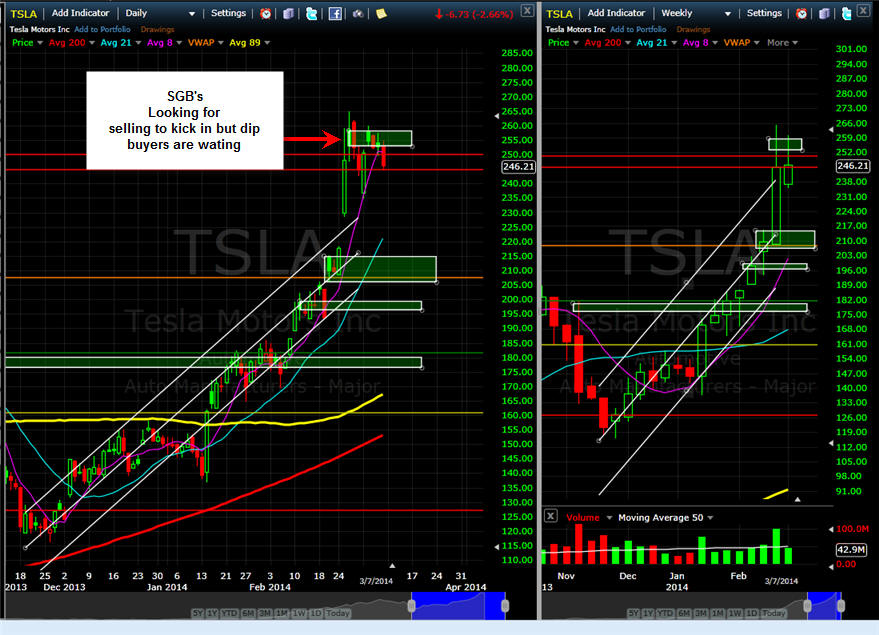The width and height of the screenshot is (879, 635).
Task: Select 6M range in Weekly chart
Action: (683, 613)
